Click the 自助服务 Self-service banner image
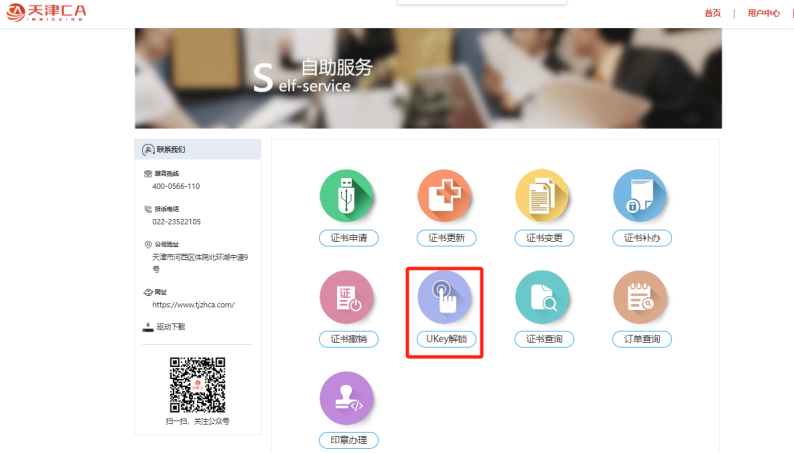Image resolution: width=794 pixels, height=453 pixels. tap(428, 78)
